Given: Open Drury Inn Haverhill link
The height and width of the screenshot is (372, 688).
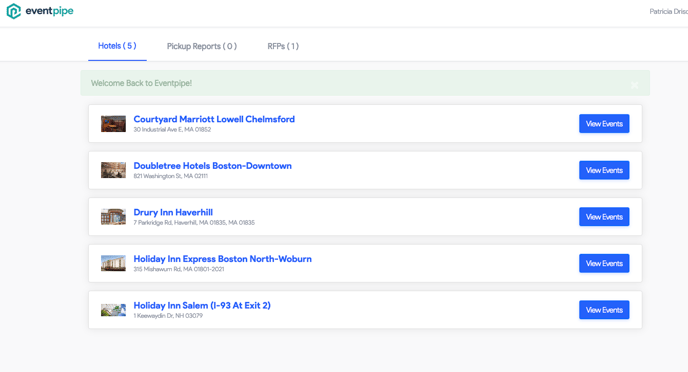Looking at the screenshot, I should [x=173, y=212].
